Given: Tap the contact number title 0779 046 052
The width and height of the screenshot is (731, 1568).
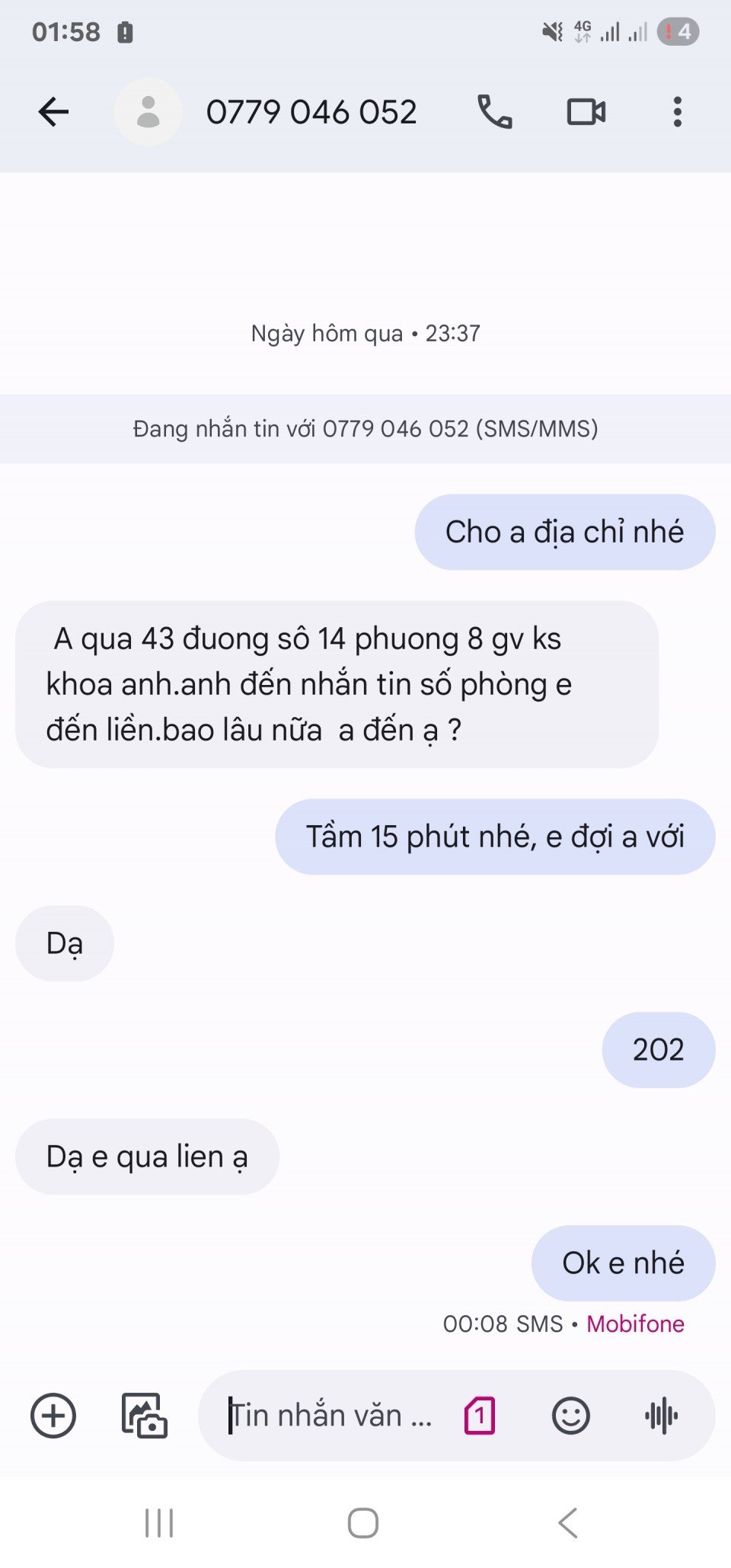Looking at the screenshot, I should [311, 112].
